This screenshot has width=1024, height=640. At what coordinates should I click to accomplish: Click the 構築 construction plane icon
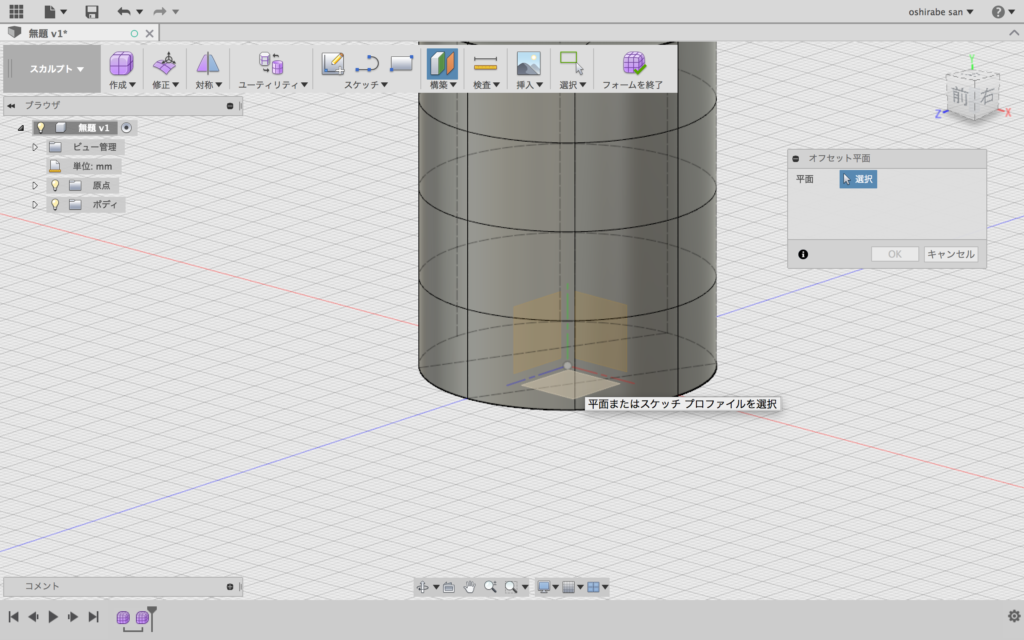(x=442, y=63)
